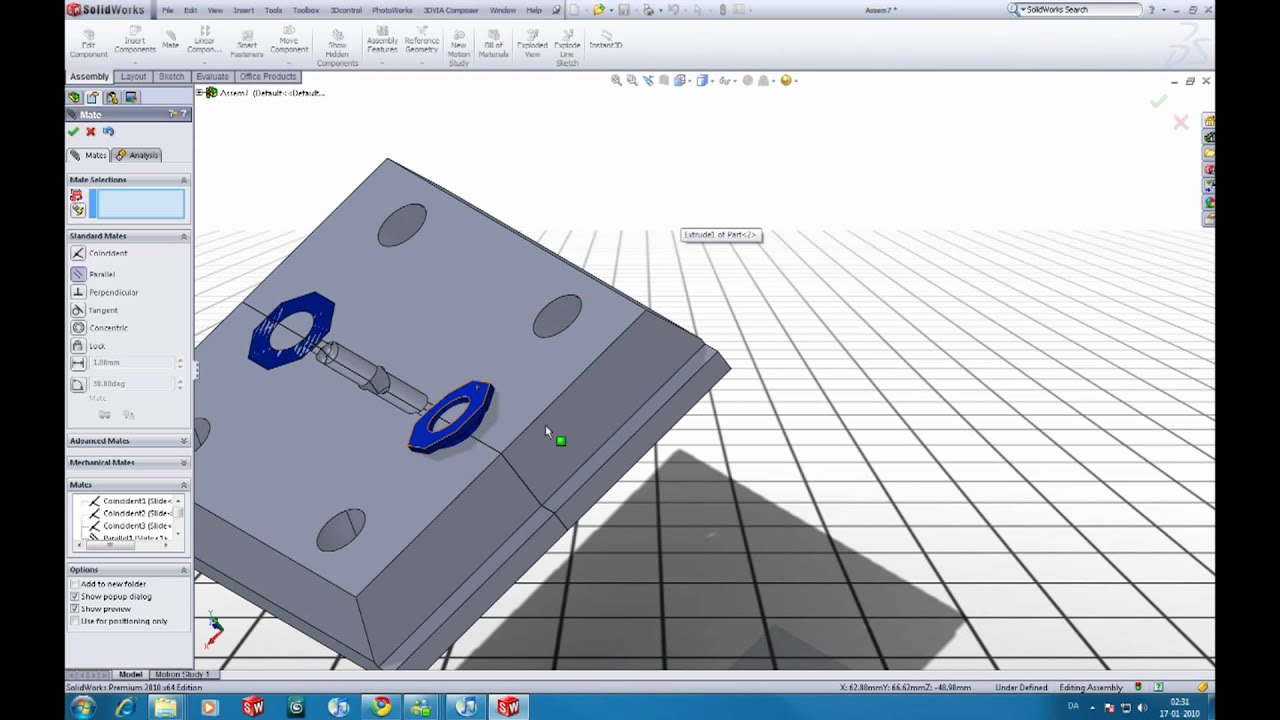Uncheck Show preview option
Viewport: 1280px width, 720px height.
click(75, 609)
